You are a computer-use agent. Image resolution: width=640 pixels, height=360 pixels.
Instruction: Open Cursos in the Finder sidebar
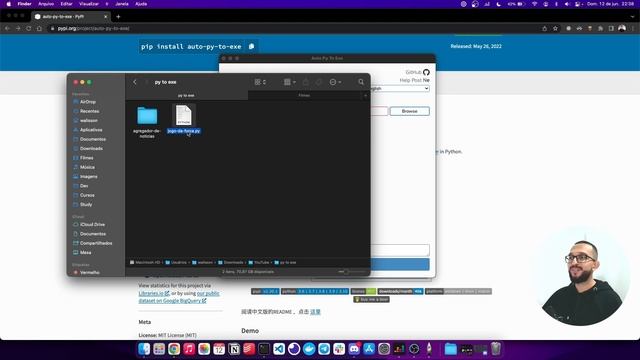click(x=87, y=195)
